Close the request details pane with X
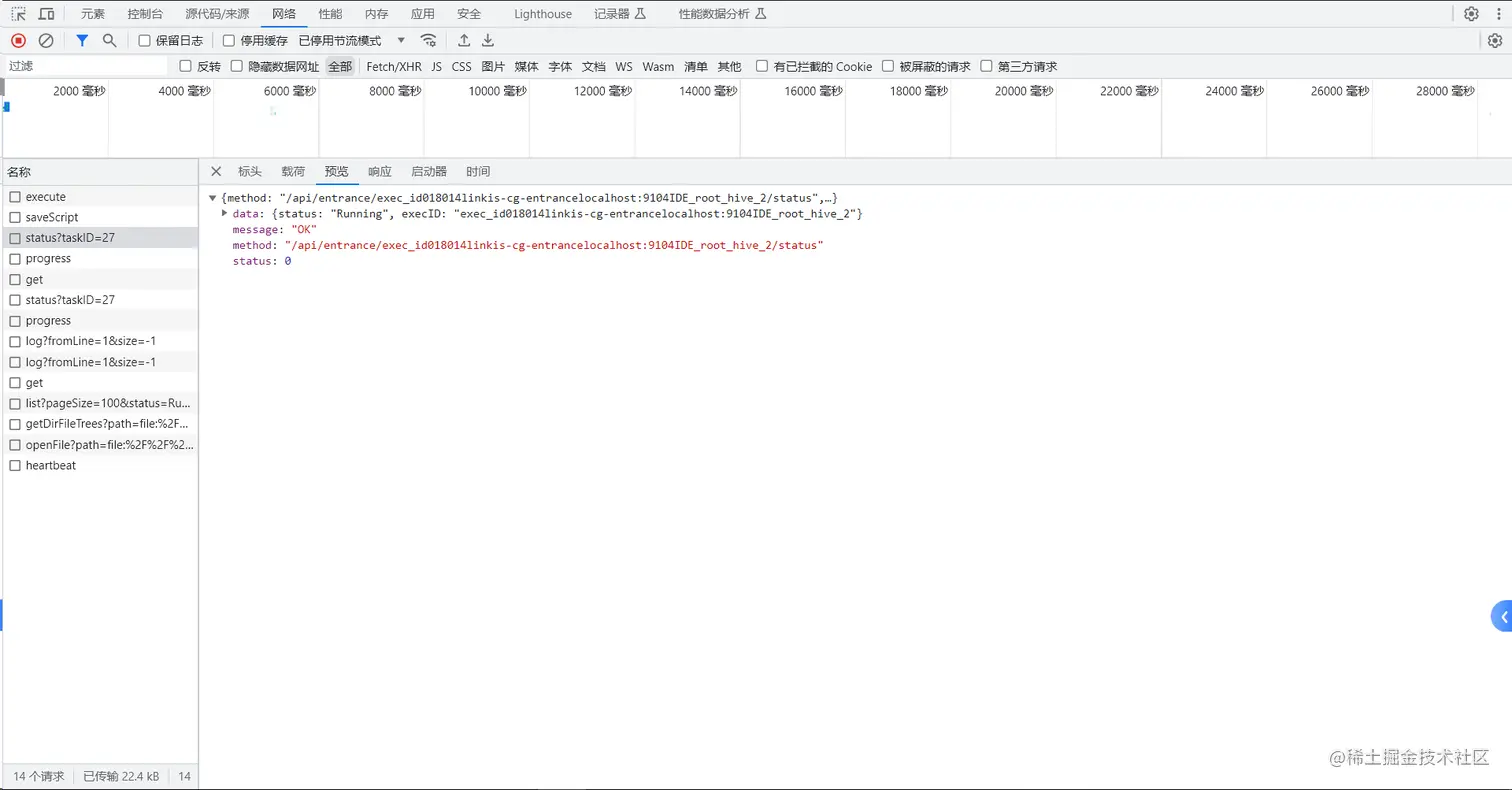This screenshot has height=790, width=1512. tap(216, 171)
